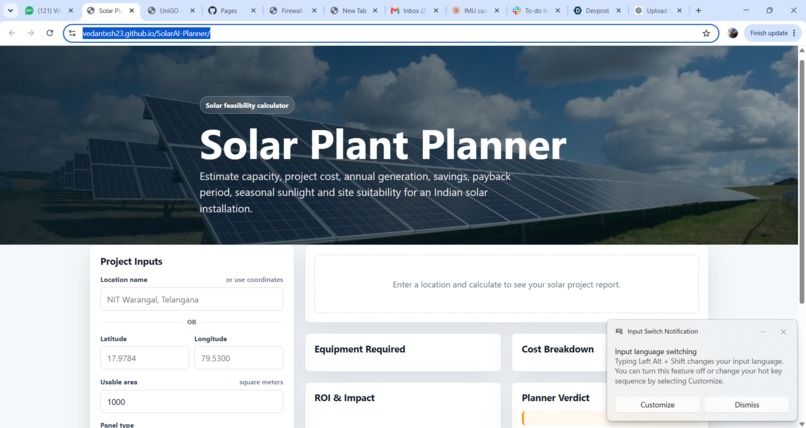Image resolution: width=806 pixels, height=428 pixels.
Task: Open site information icon in address bar
Action: pyautogui.click(x=72, y=33)
